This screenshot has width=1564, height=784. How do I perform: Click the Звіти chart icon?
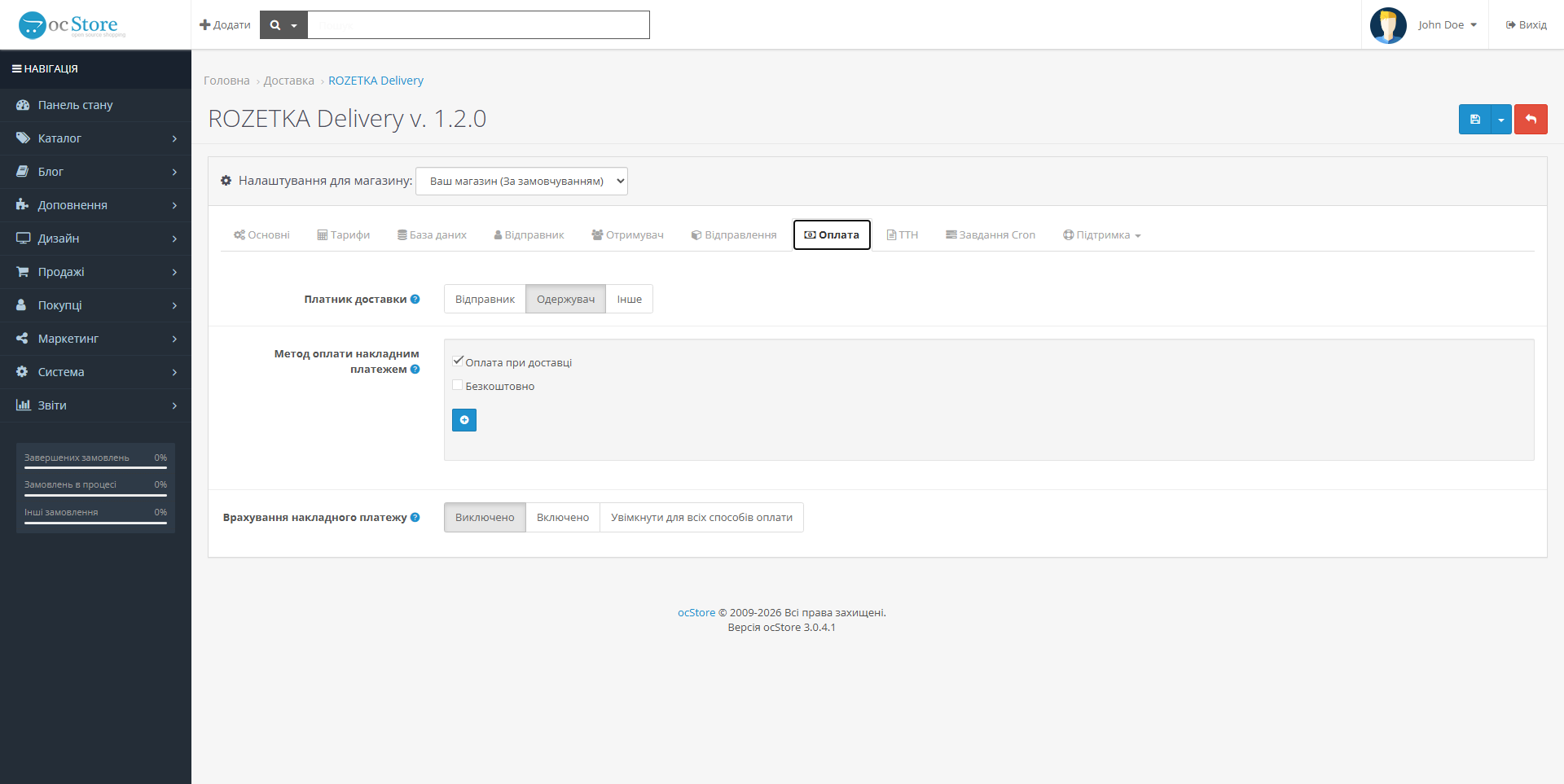[23, 405]
